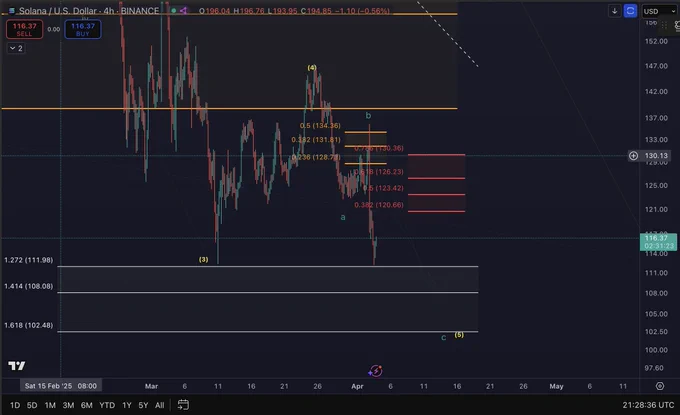Select the 1Y time range
This screenshot has height=415, width=680.
click(127, 405)
